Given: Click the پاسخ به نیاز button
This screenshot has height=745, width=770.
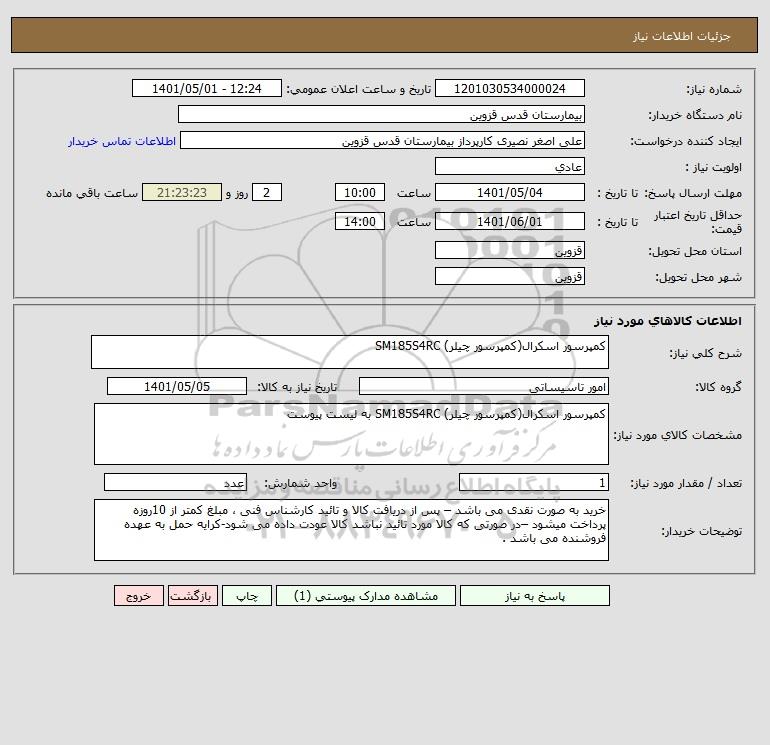Looking at the screenshot, I should (535, 596).
